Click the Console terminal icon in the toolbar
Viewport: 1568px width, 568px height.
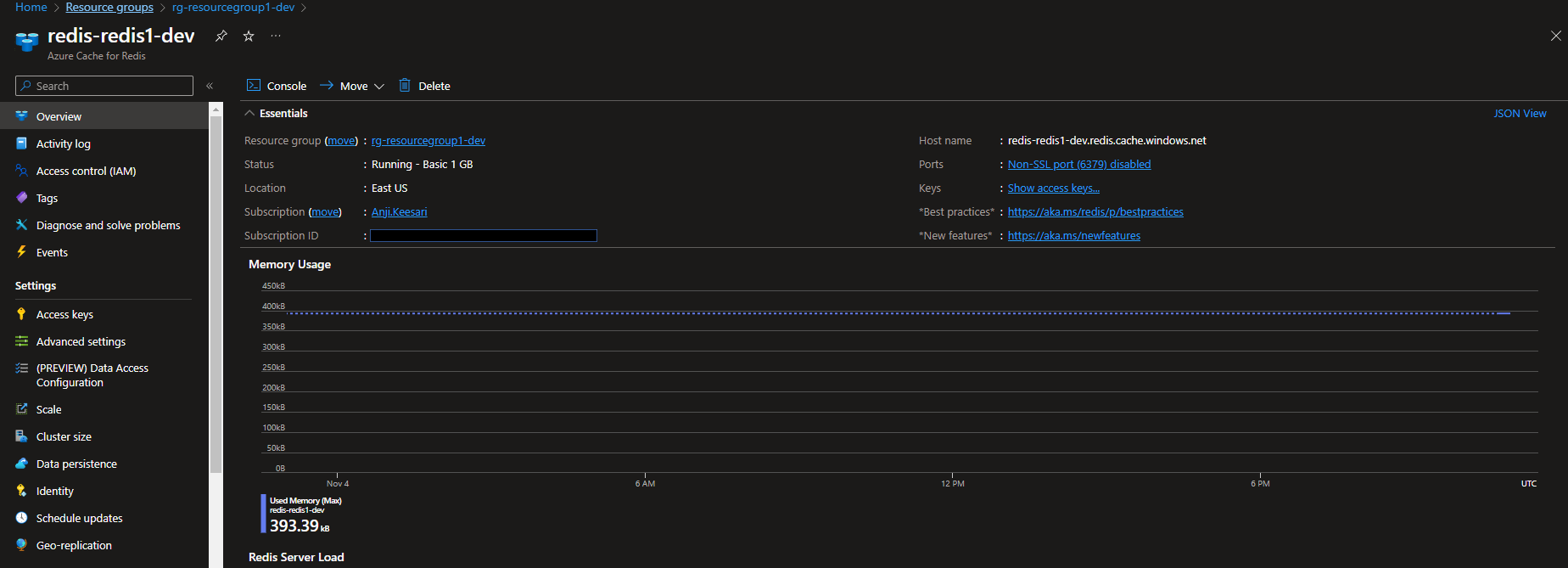tap(254, 85)
